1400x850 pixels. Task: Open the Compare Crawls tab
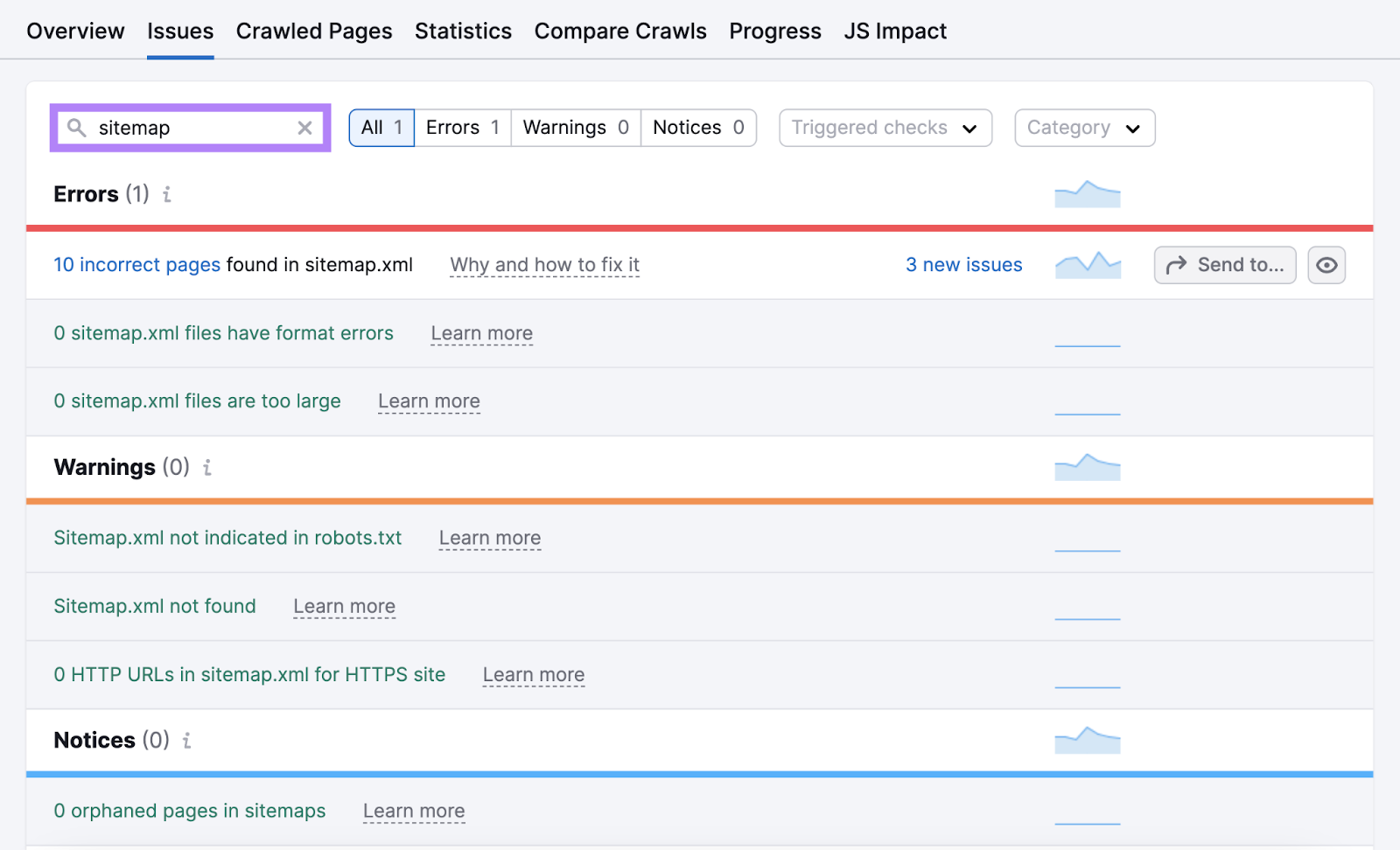(x=619, y=31)
